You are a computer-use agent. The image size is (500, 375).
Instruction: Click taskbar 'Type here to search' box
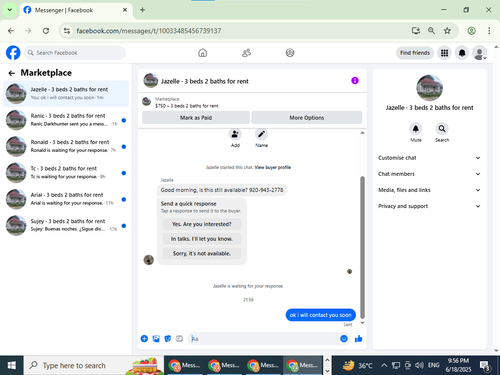(x=94, y=365)
